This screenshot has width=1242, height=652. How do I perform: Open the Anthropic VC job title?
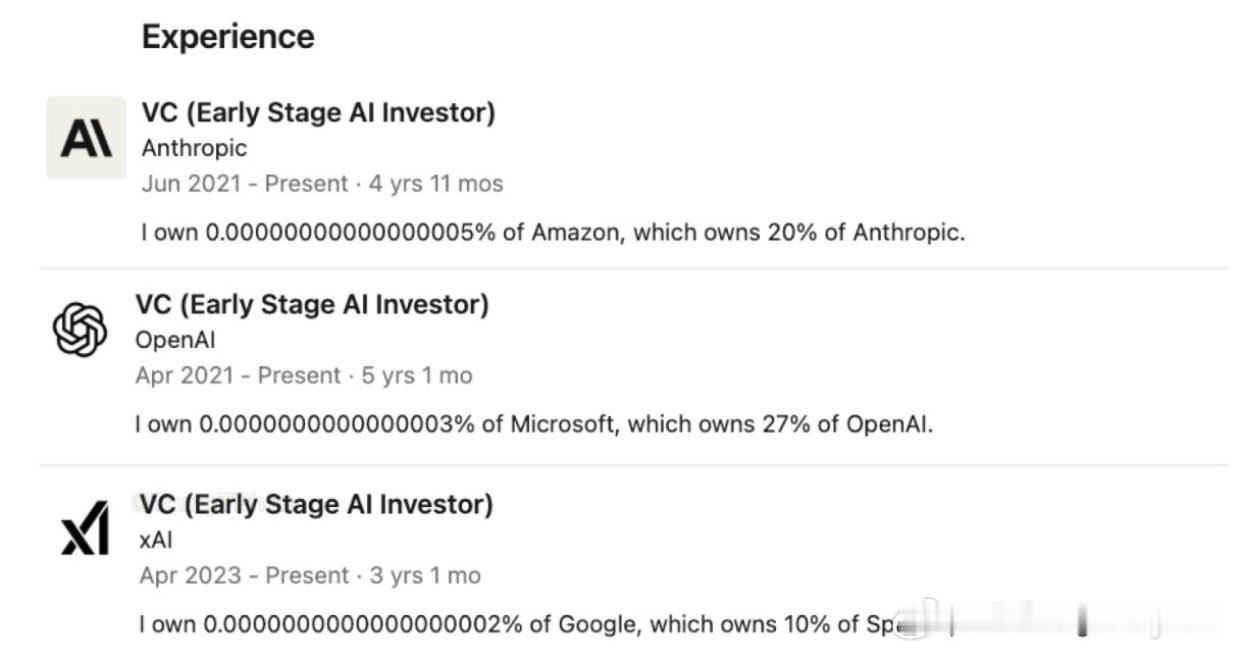click(x=318, y=113)
